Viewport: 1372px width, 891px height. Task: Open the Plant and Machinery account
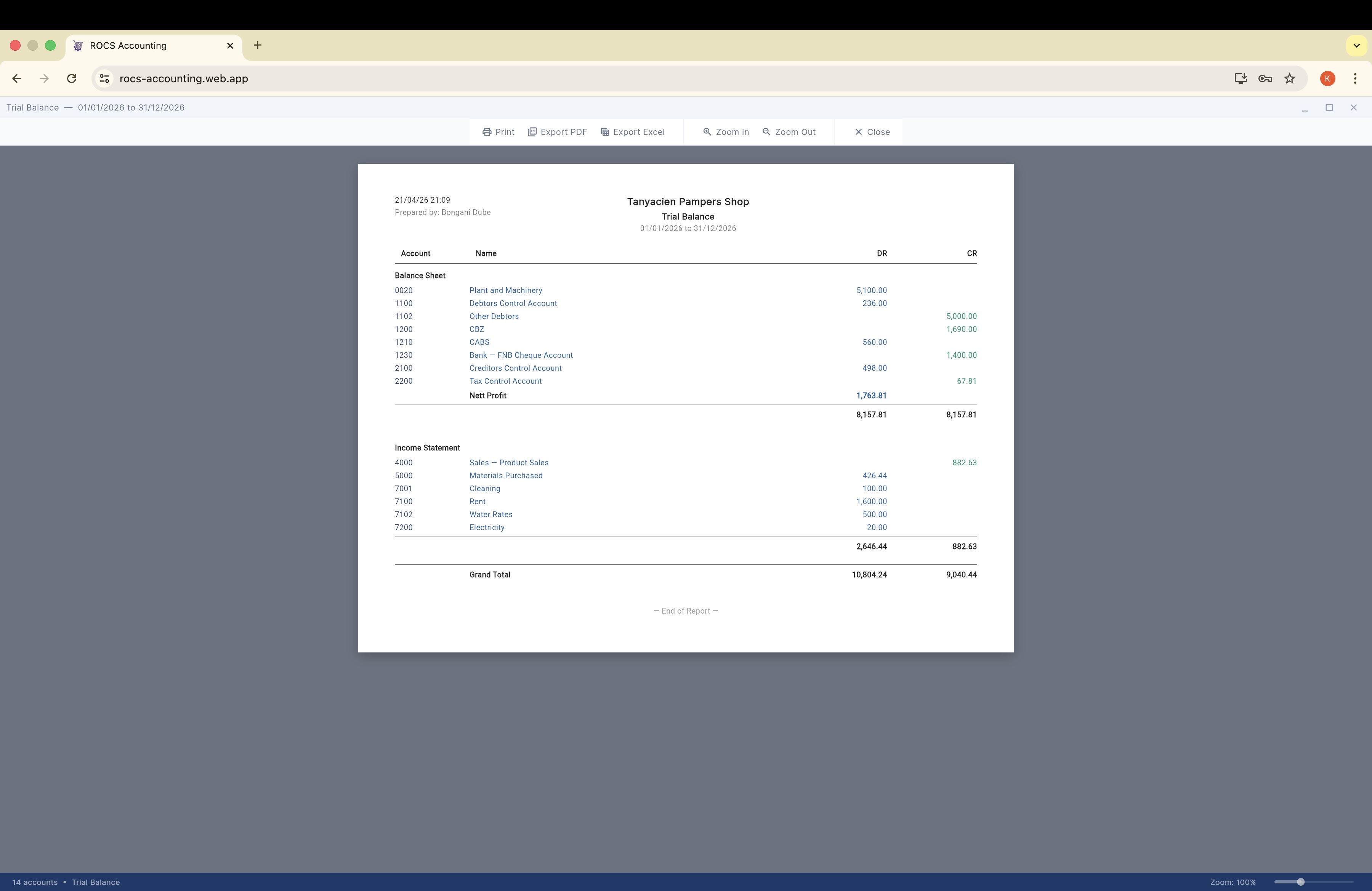coord(506,290)
